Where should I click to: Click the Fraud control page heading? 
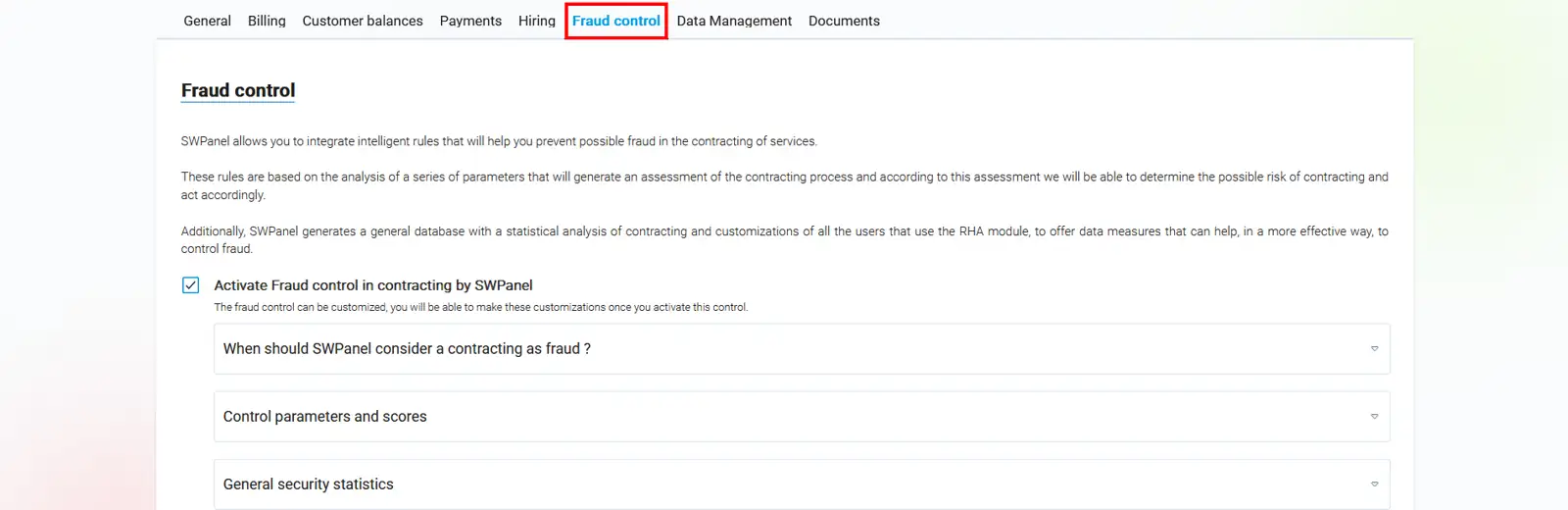(x=238, y=90)
